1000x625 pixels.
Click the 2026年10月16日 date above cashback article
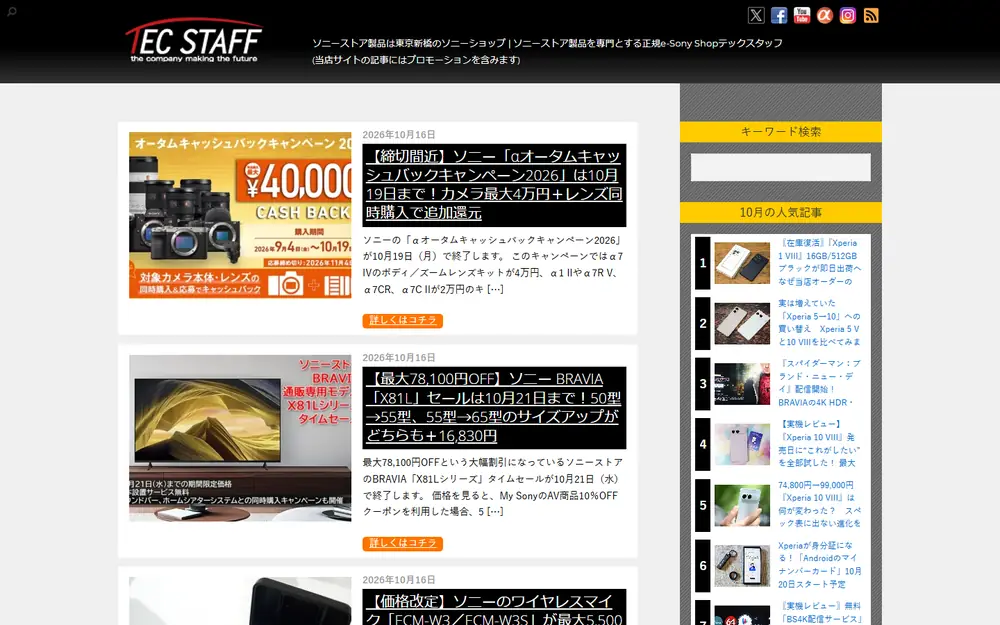(399, 135)
